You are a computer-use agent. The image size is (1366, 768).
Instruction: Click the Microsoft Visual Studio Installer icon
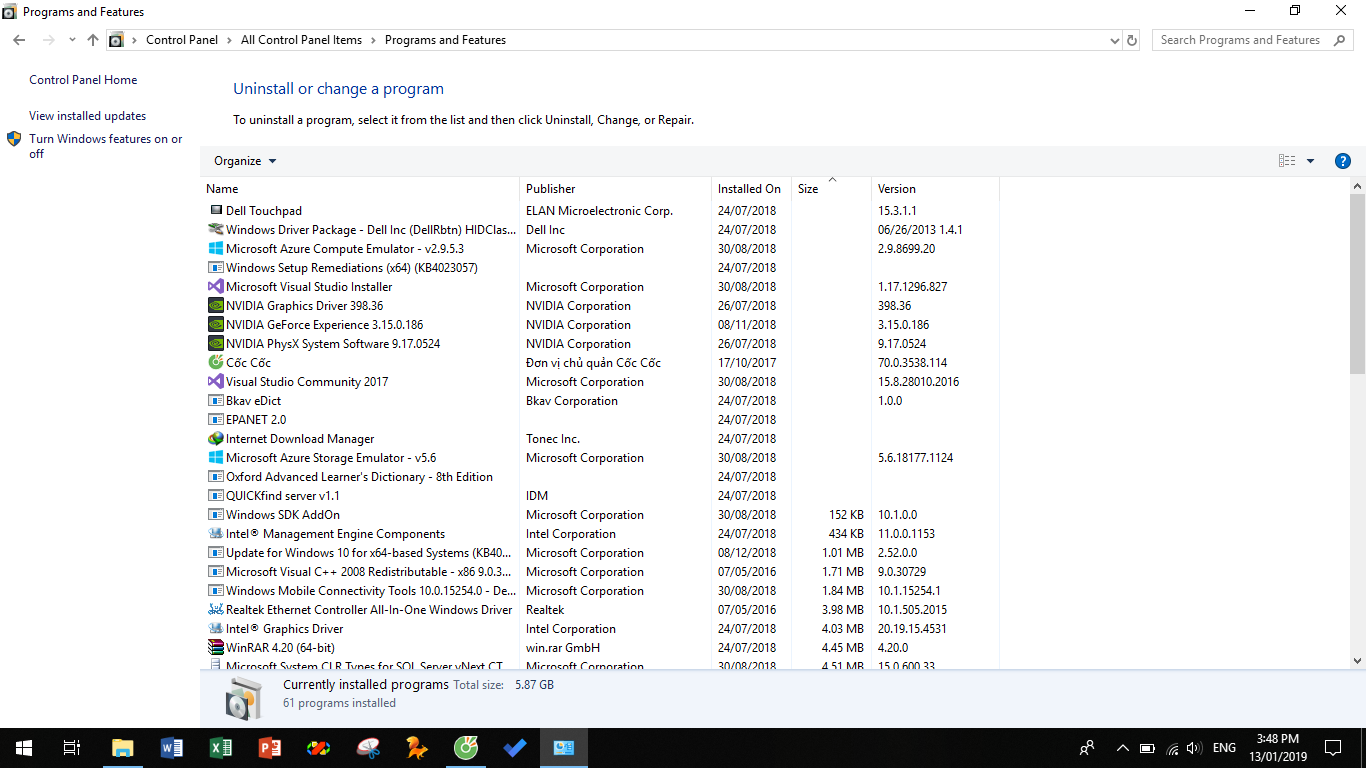pyautogui.click(x=215, y=287)
